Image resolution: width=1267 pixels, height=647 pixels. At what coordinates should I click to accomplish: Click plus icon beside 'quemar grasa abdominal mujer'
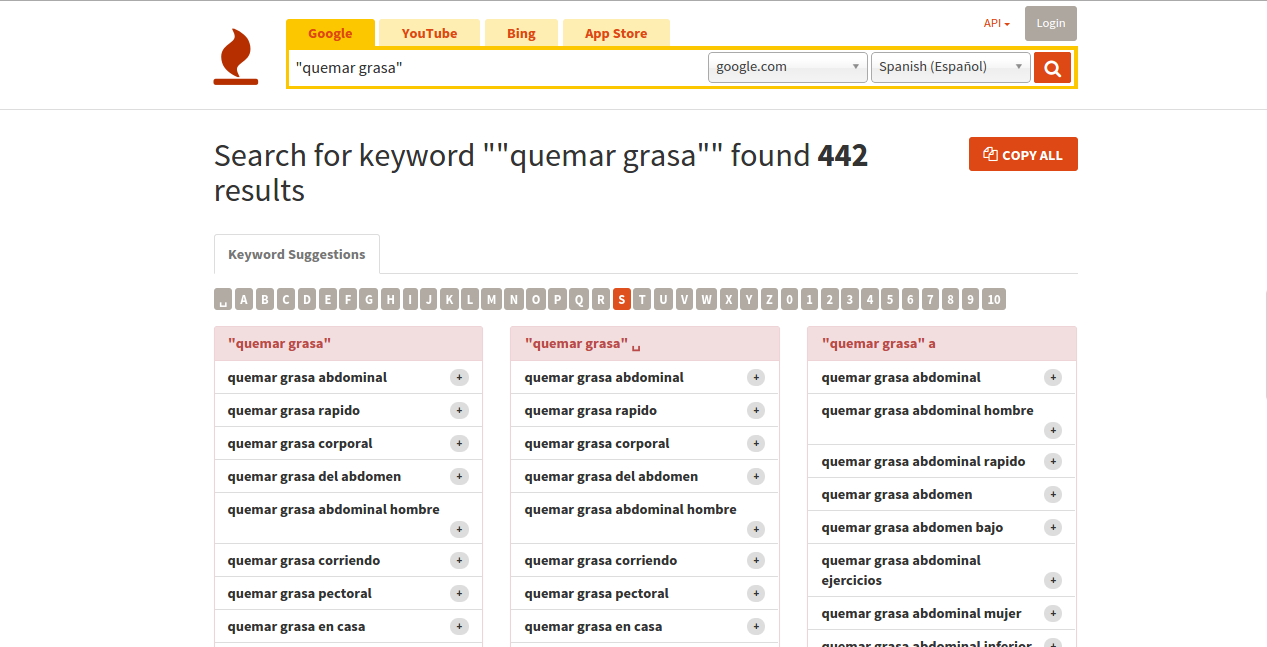(1052, 613)
